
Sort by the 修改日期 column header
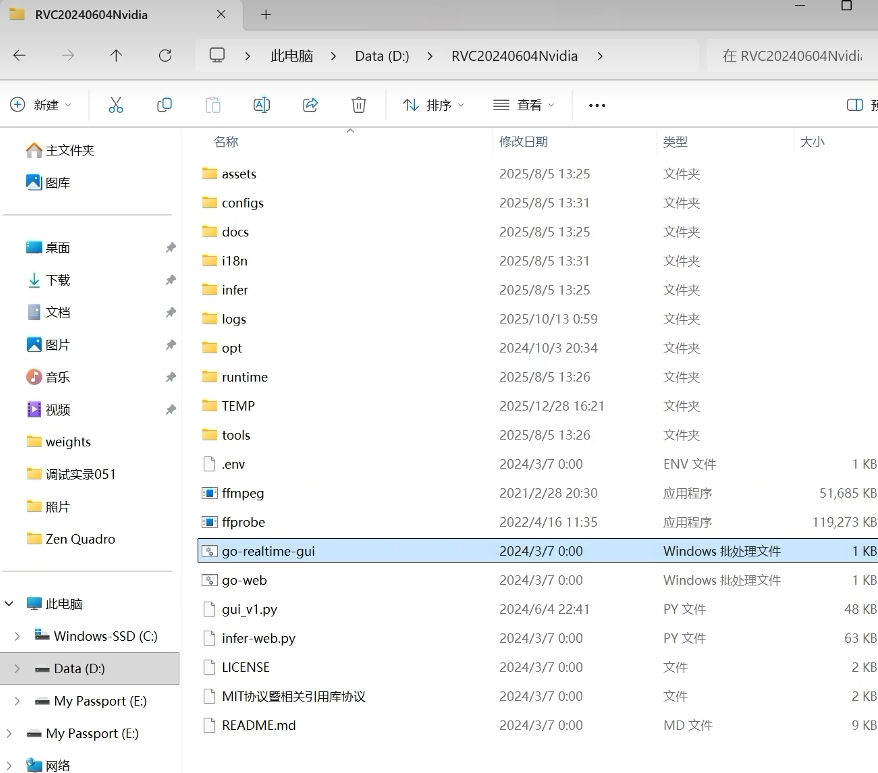[x=523, y=142]
